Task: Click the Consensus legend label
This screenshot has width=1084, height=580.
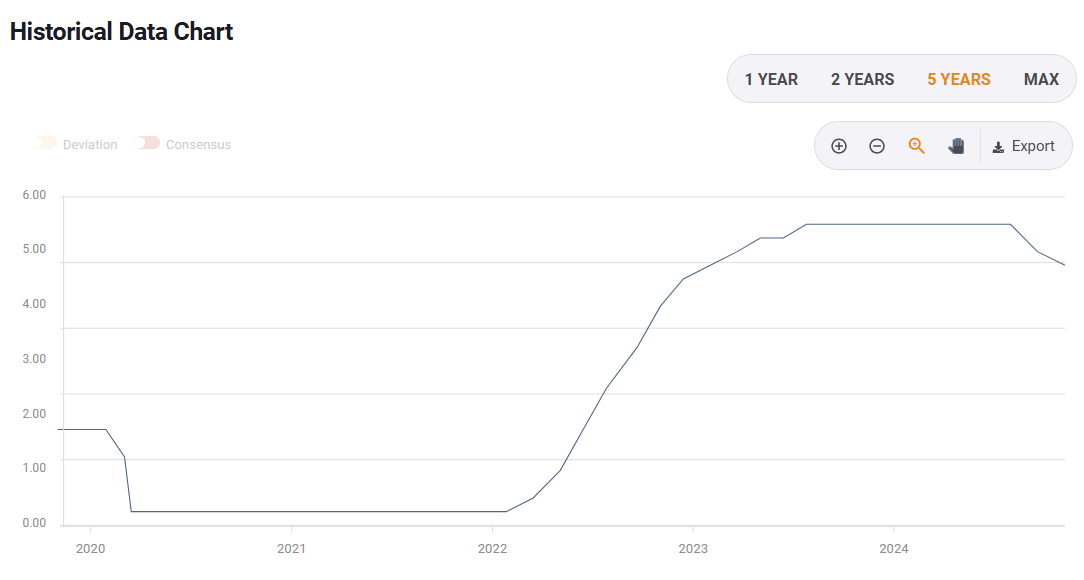Action: click(x=198, y=145)
